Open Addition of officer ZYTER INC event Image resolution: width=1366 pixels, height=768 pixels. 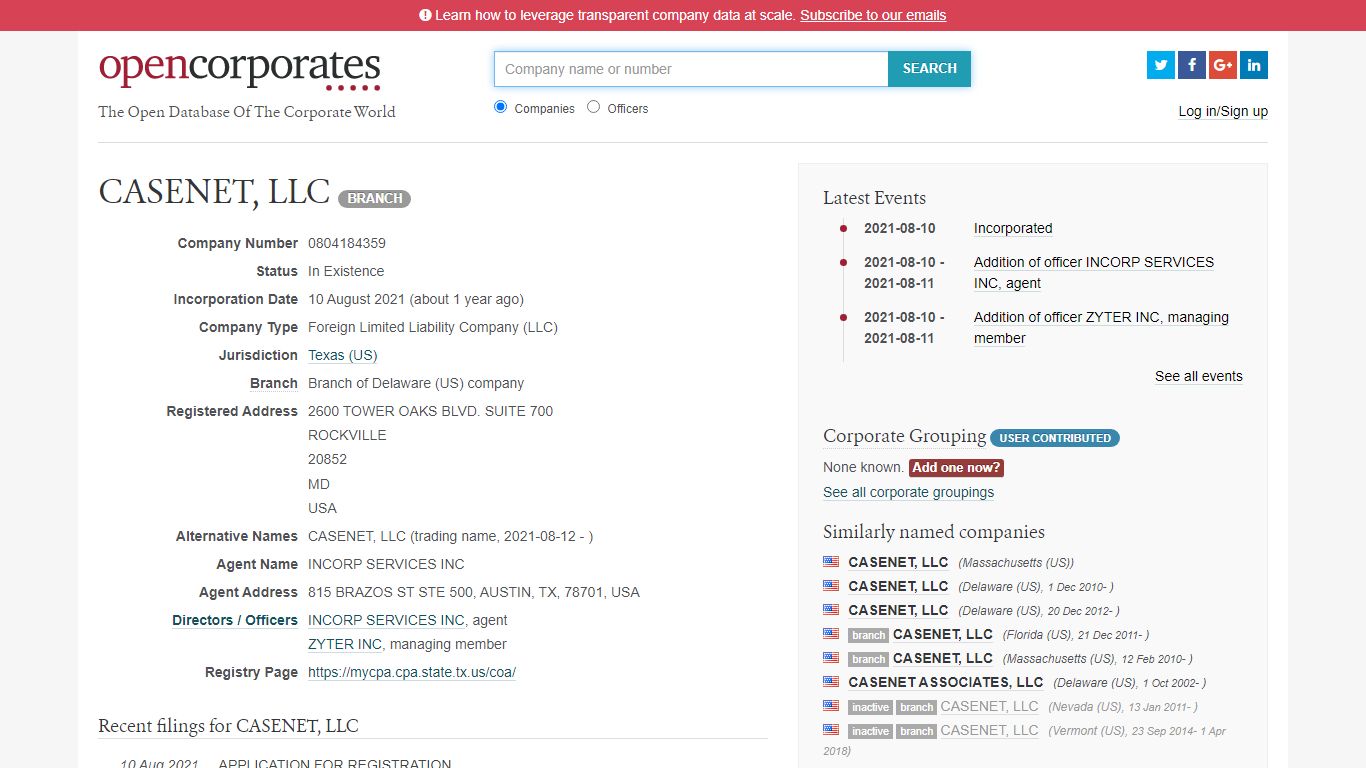coord(1101,327)
